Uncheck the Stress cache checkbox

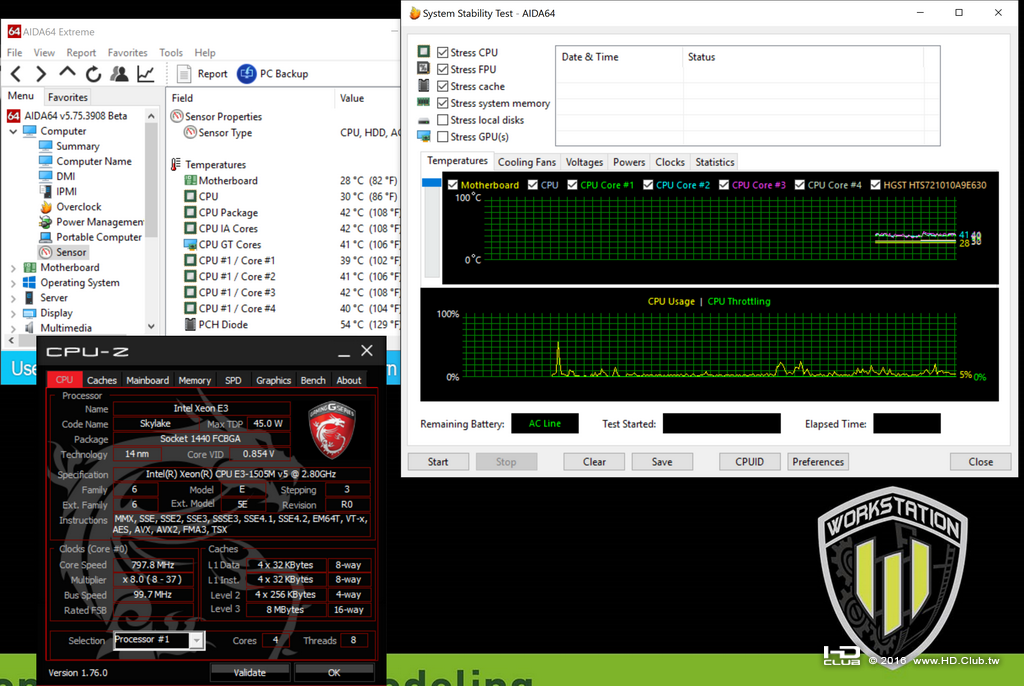pos(443,86)
